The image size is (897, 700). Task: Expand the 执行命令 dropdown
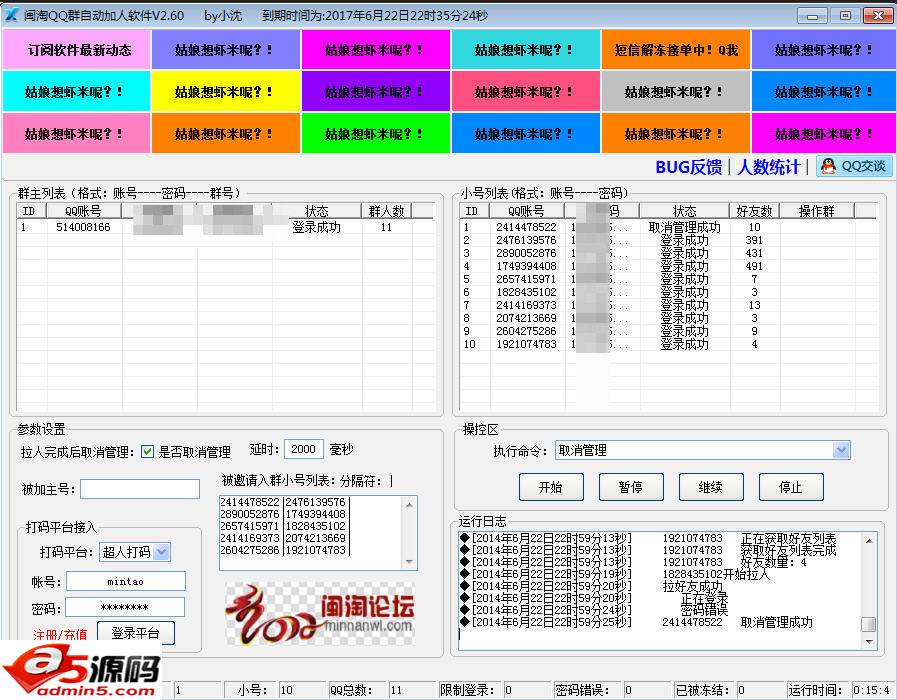[x=841, y=451]
